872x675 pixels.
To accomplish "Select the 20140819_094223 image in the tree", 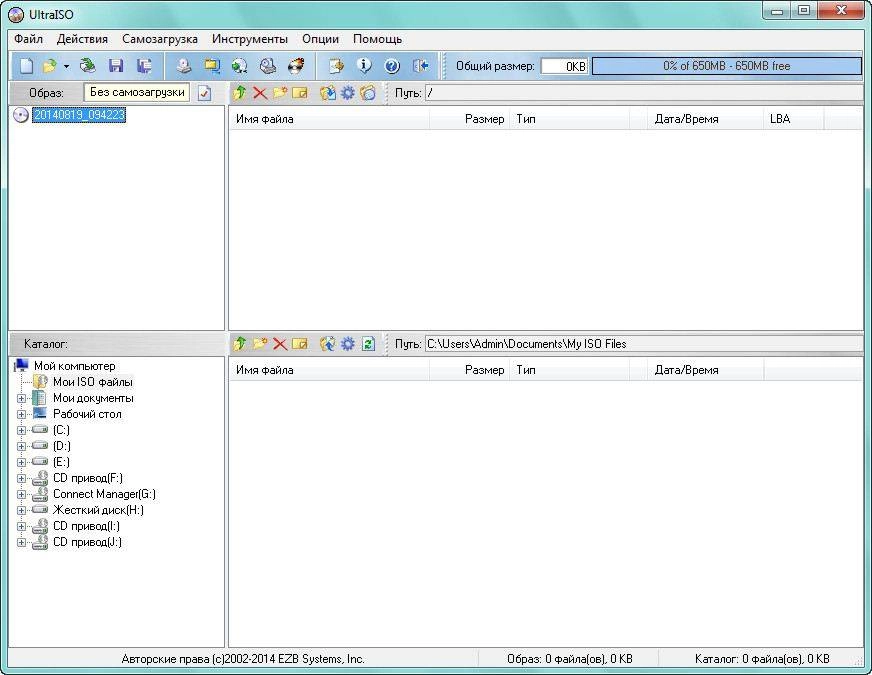I will pyautogui.click(x=79, y=115).
